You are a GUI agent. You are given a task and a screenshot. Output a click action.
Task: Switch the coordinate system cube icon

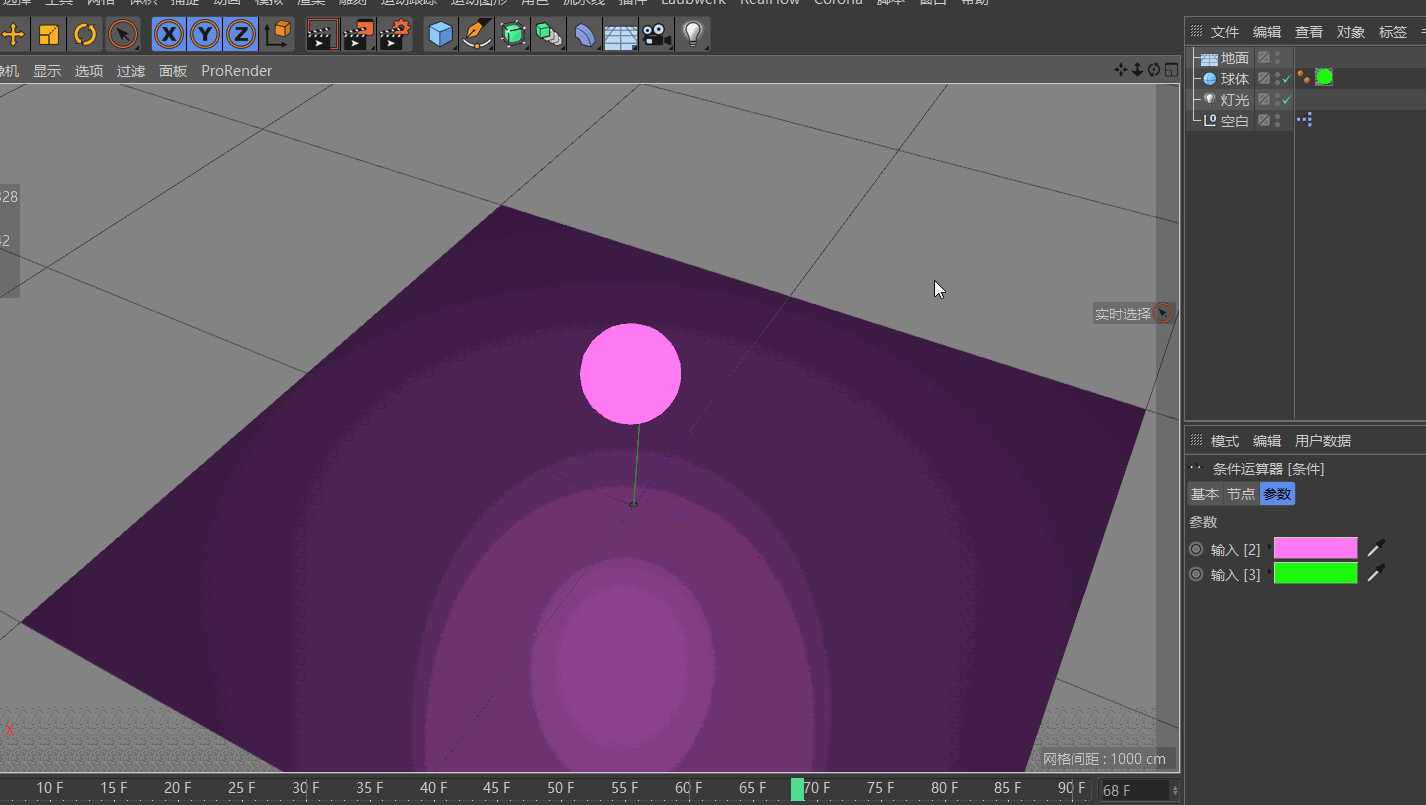coord(278,35)
